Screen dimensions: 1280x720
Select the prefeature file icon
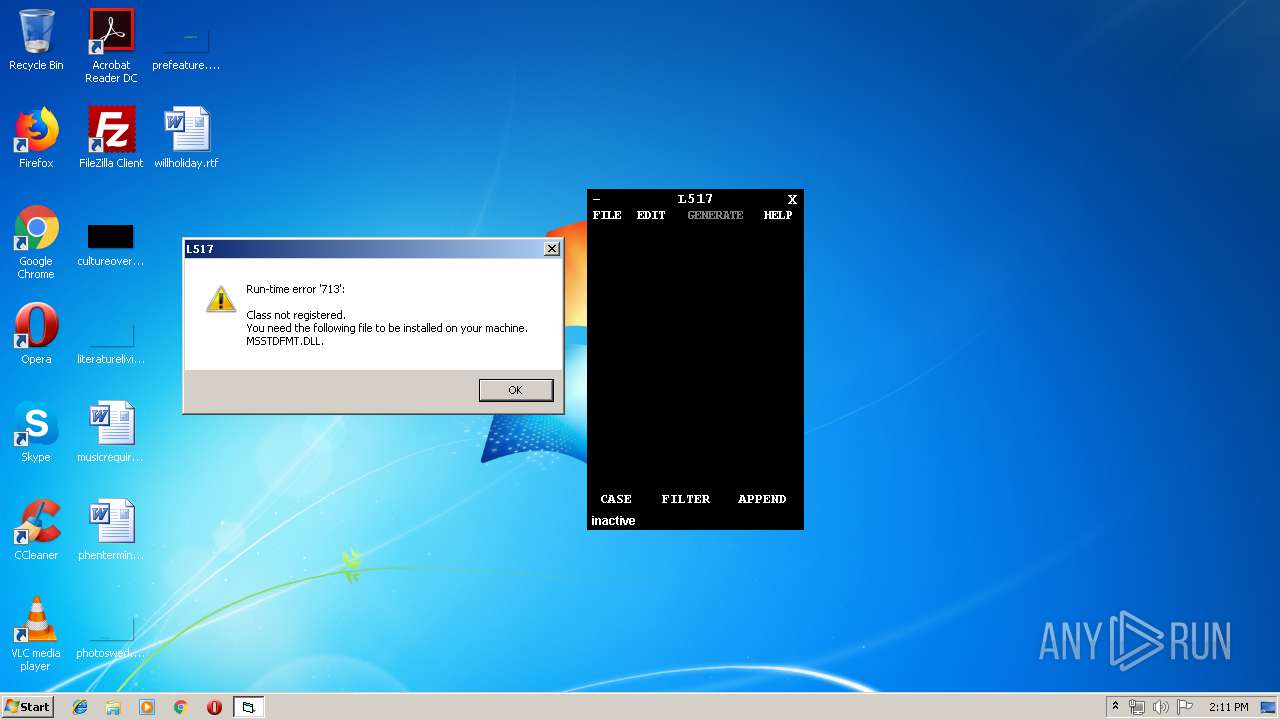click(x=186, y=46)
